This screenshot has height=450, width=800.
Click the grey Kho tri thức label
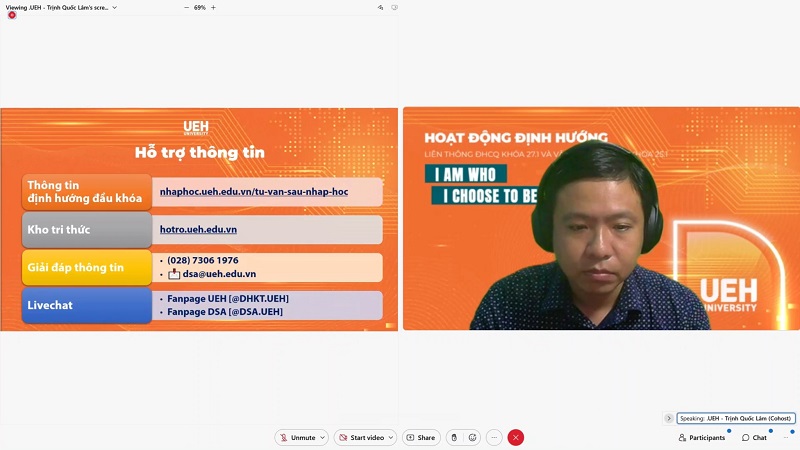pyautogui.click(x=87, y=230)
